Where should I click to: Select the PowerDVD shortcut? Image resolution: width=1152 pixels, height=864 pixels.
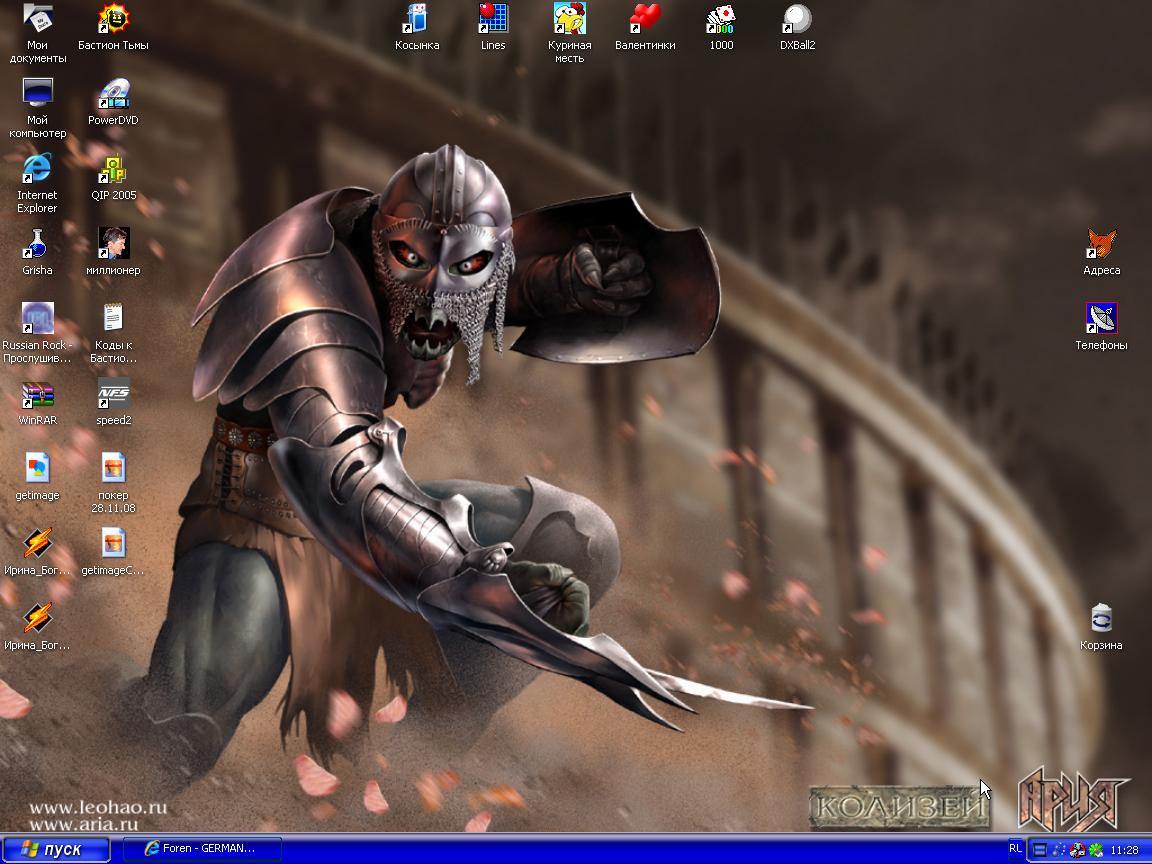click(x=113, y=102)
